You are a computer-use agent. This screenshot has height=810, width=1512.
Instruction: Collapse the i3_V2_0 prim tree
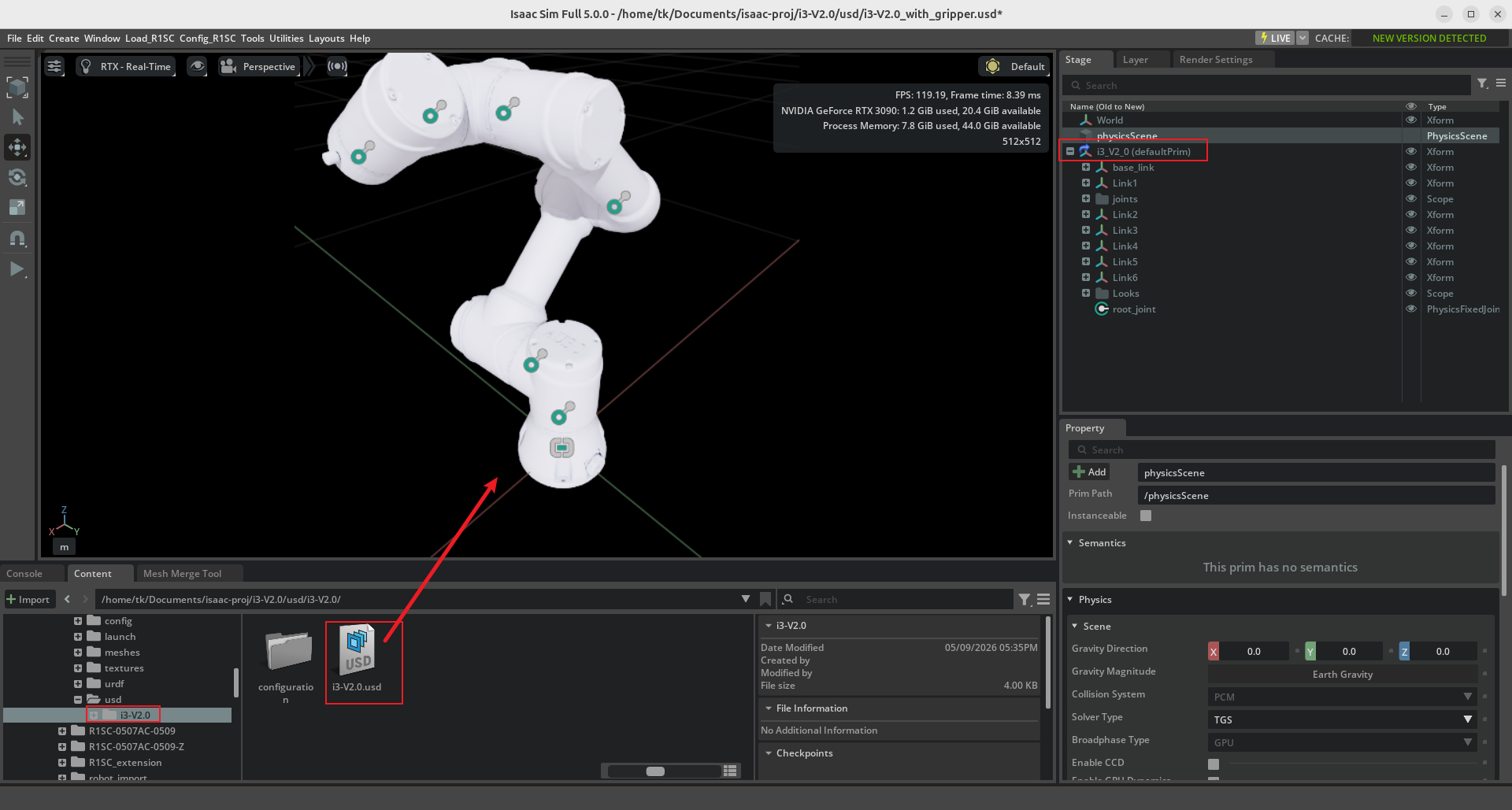click(1069, 151)
